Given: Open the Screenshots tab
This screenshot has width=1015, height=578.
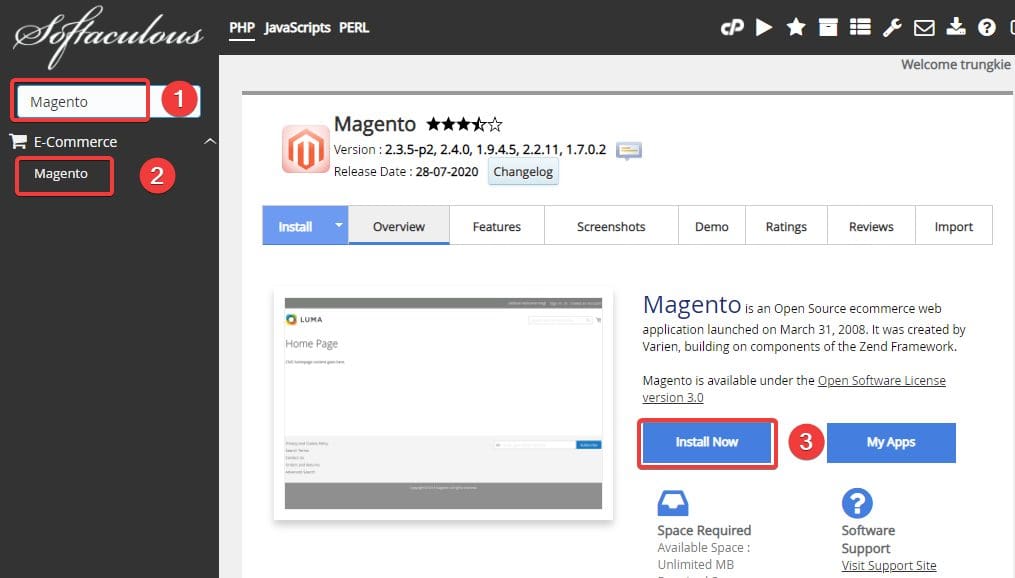Looking at the screenshot, I should point(611,227).
